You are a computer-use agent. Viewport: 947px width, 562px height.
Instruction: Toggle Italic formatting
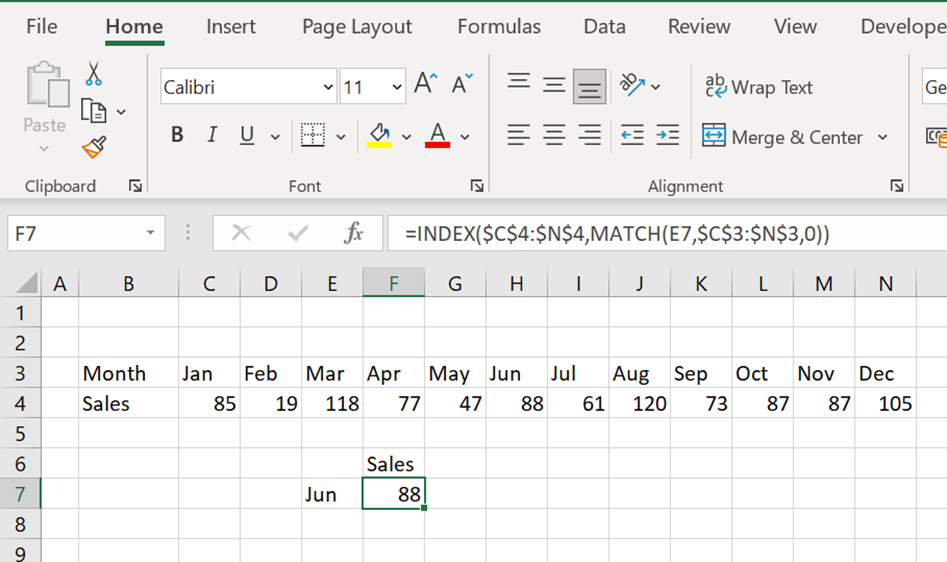[211, 135]
